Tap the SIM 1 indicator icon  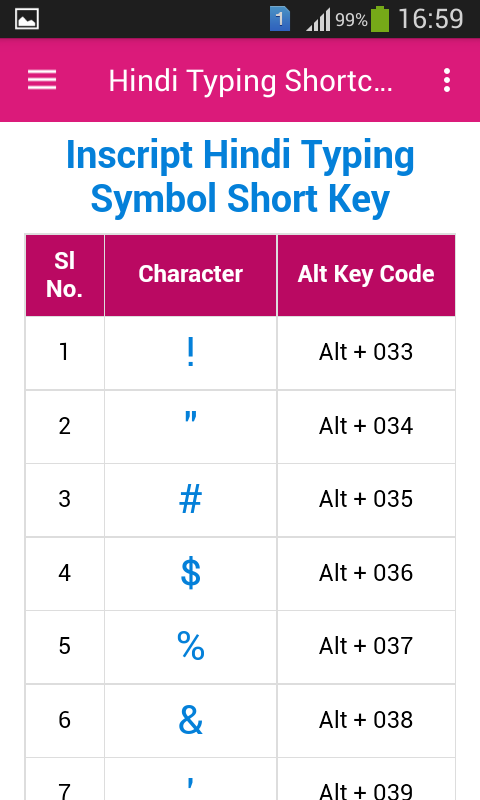pos(280,19)
